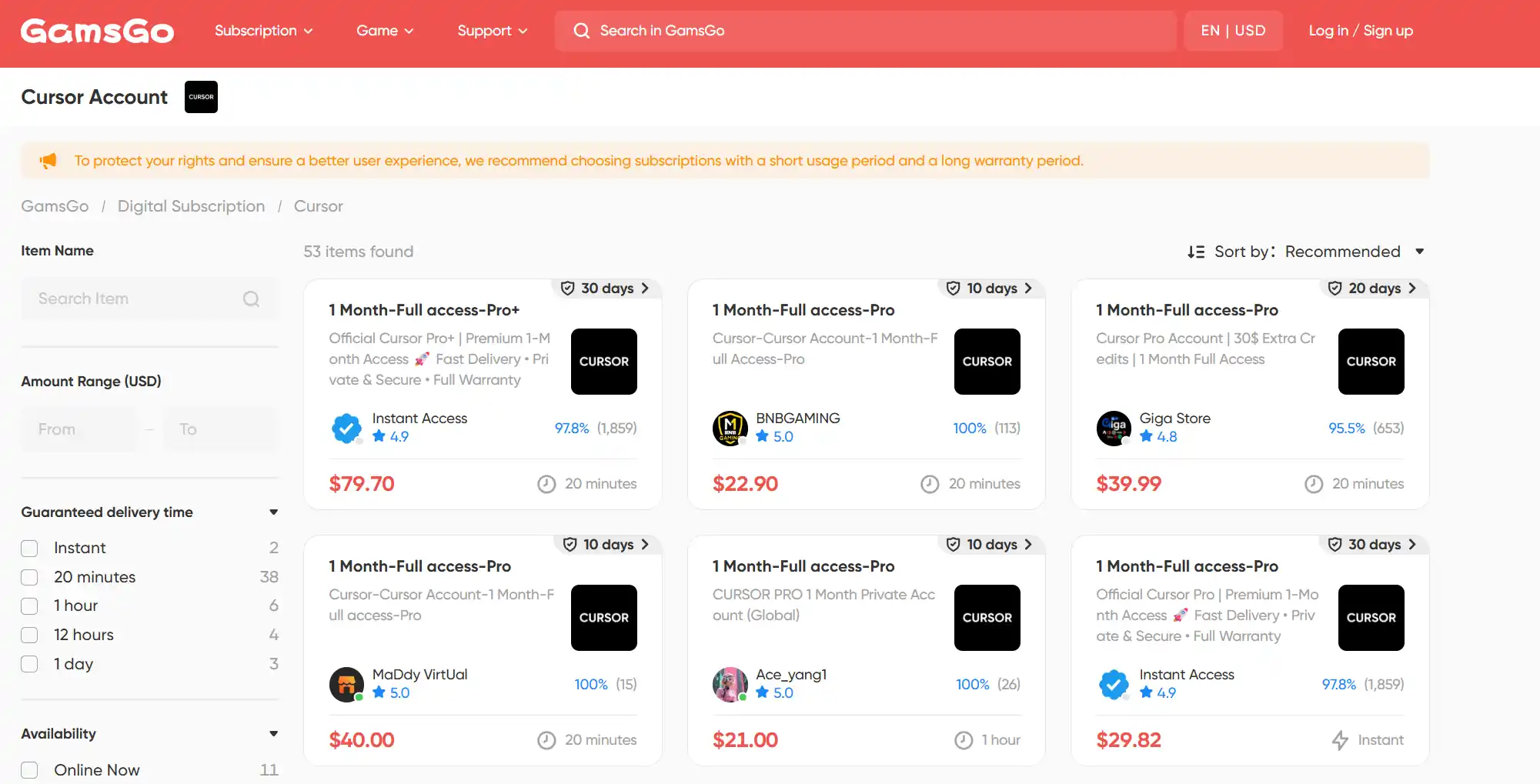Click warranty shield on $29.82 listing

click(x=1335, y=545)
